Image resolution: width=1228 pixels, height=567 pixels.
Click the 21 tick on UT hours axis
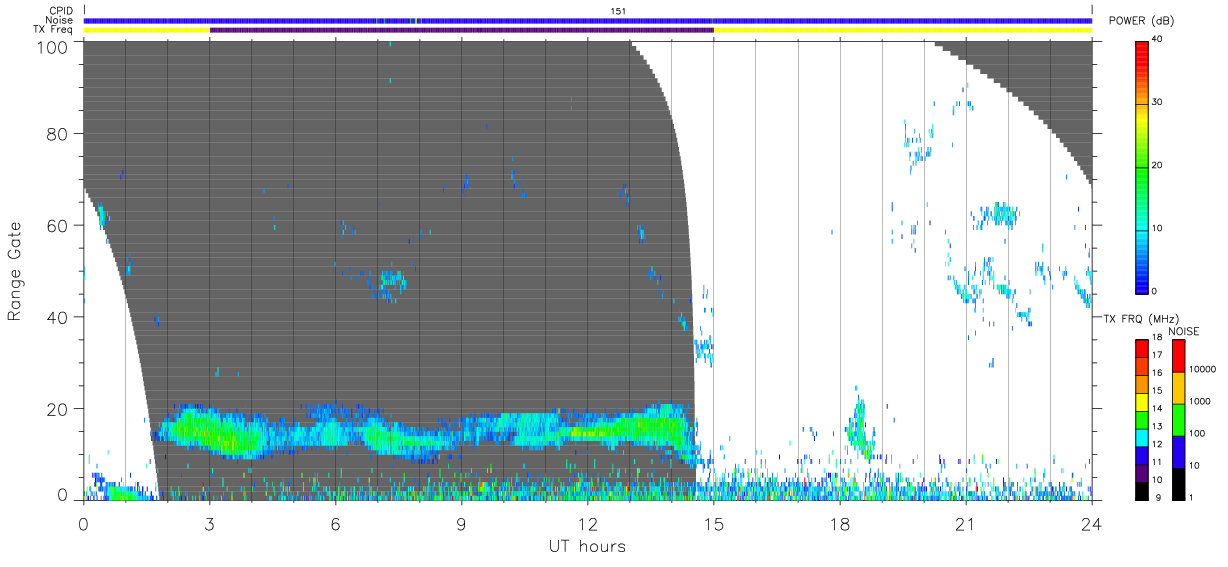[x=965, y=523]
